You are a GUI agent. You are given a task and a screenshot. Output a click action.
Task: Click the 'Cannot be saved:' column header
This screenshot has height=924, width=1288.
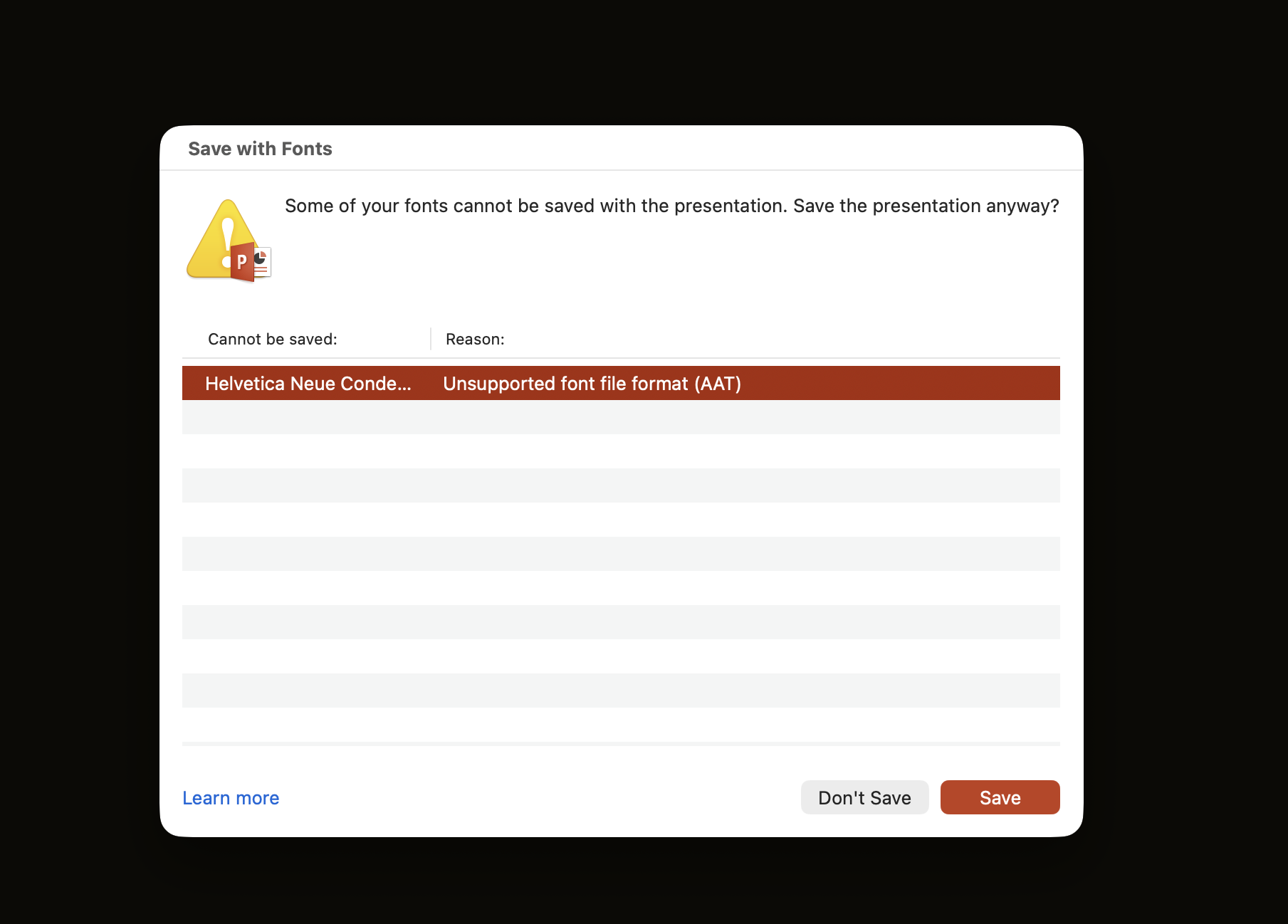(x=273, y=339)
